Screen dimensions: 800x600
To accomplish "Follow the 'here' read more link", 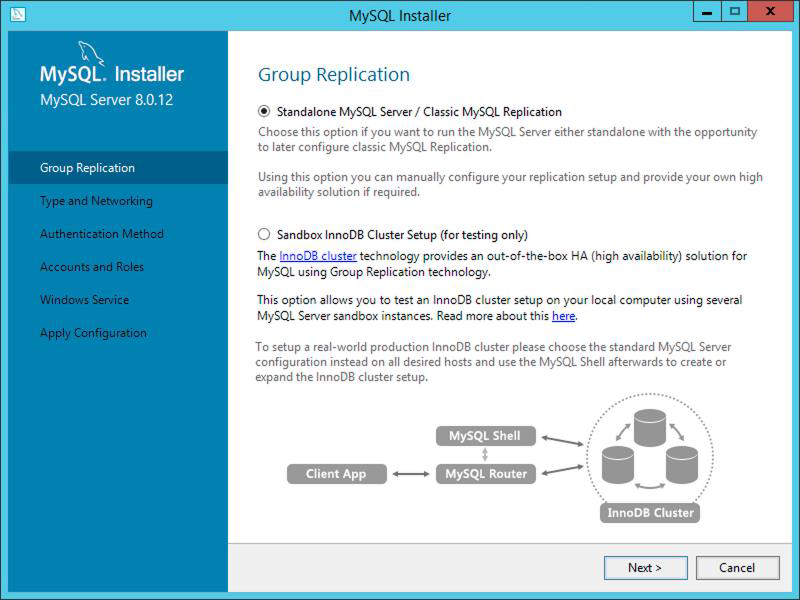I will tap(563, 316).
